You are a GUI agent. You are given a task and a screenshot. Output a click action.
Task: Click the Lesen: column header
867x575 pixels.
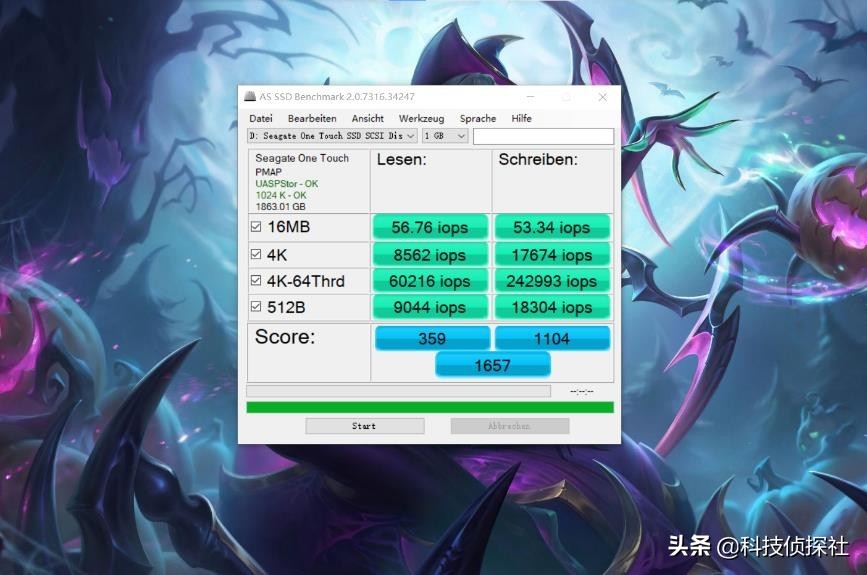(401, 160)
